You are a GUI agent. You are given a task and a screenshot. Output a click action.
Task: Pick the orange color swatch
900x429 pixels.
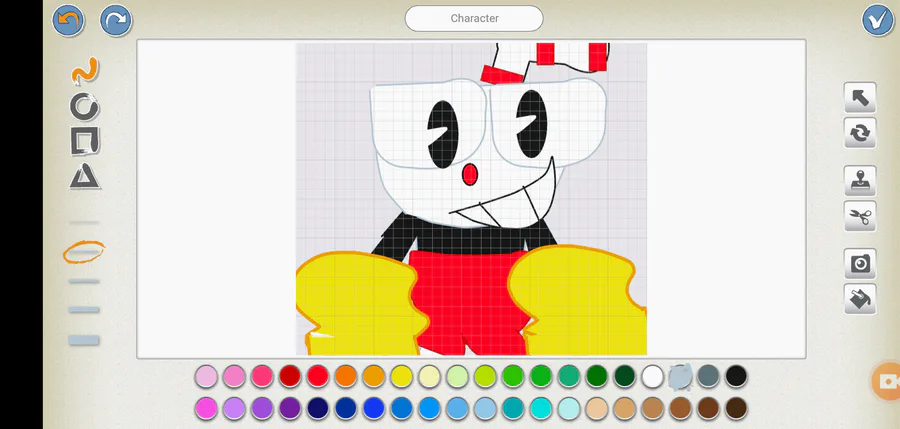(x=346, y=377)
